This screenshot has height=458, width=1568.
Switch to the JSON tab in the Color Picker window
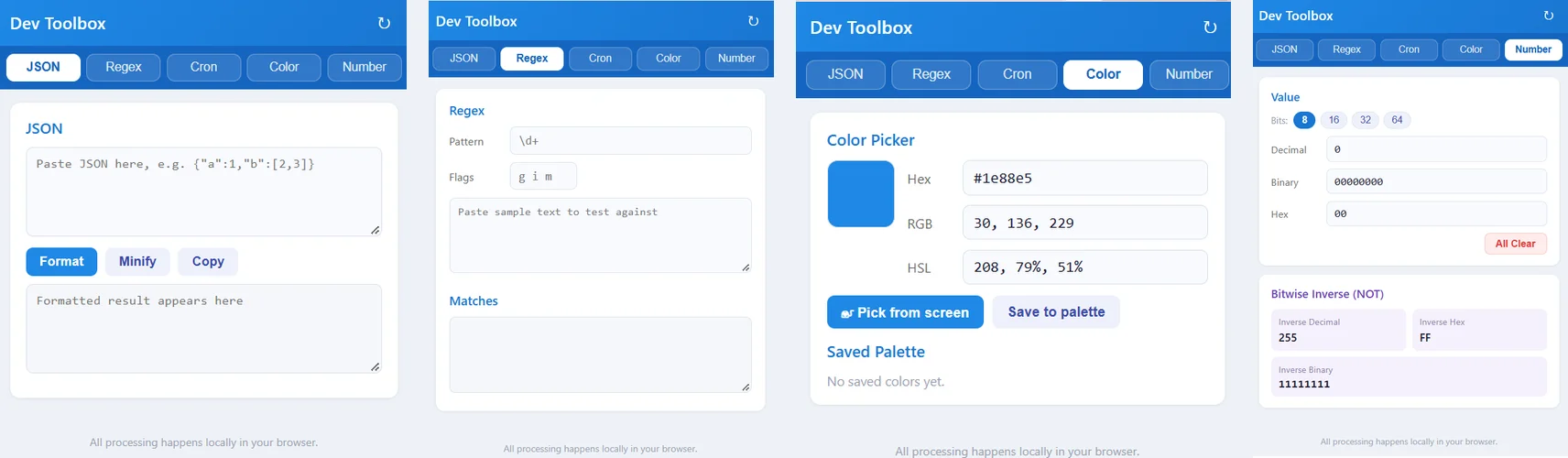pyautogui.click(x=845, y=74)
